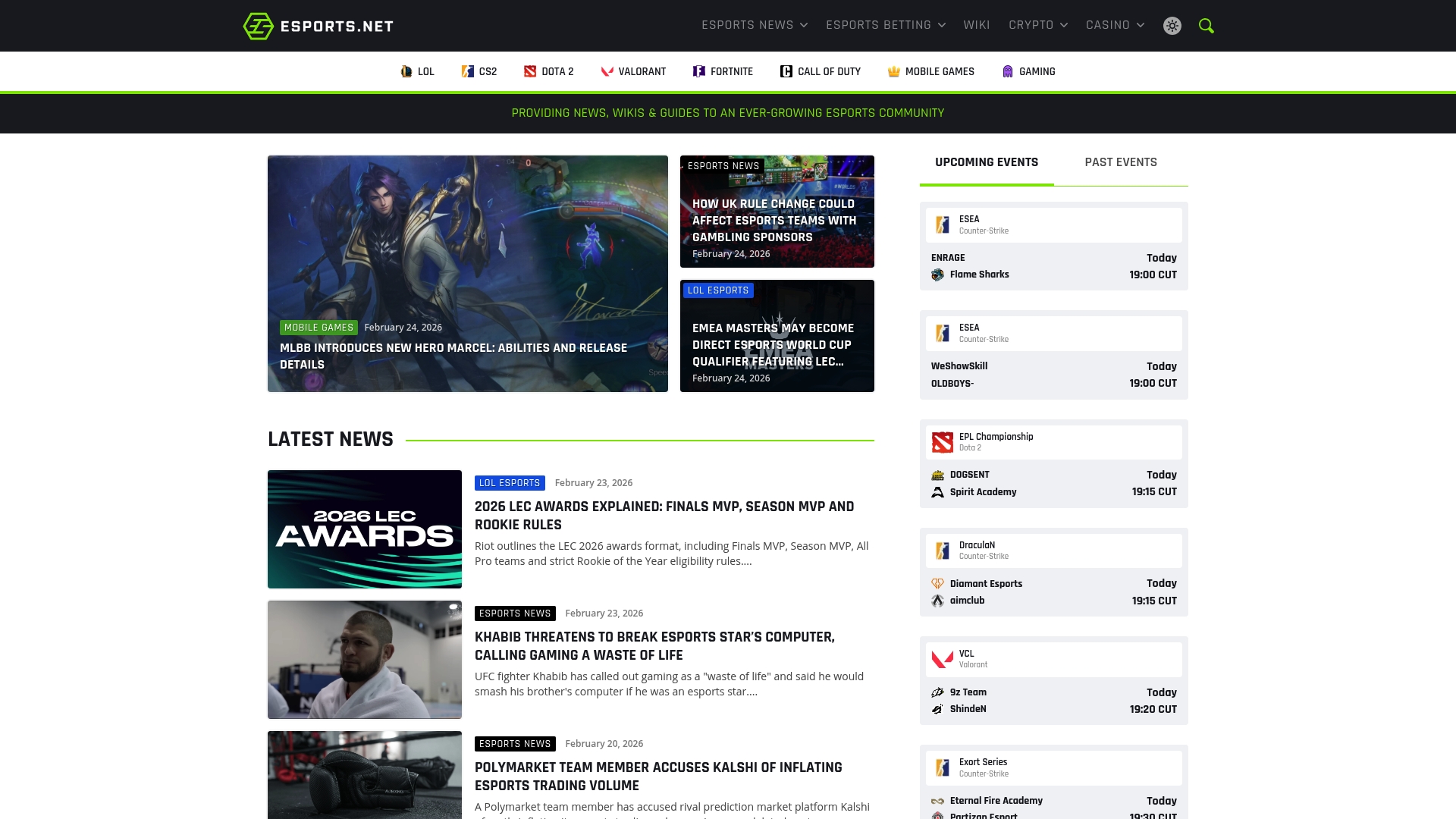1456x819 pixels.
Task: Open the Esports.net homepage logo
Action: tap(317, 25)
